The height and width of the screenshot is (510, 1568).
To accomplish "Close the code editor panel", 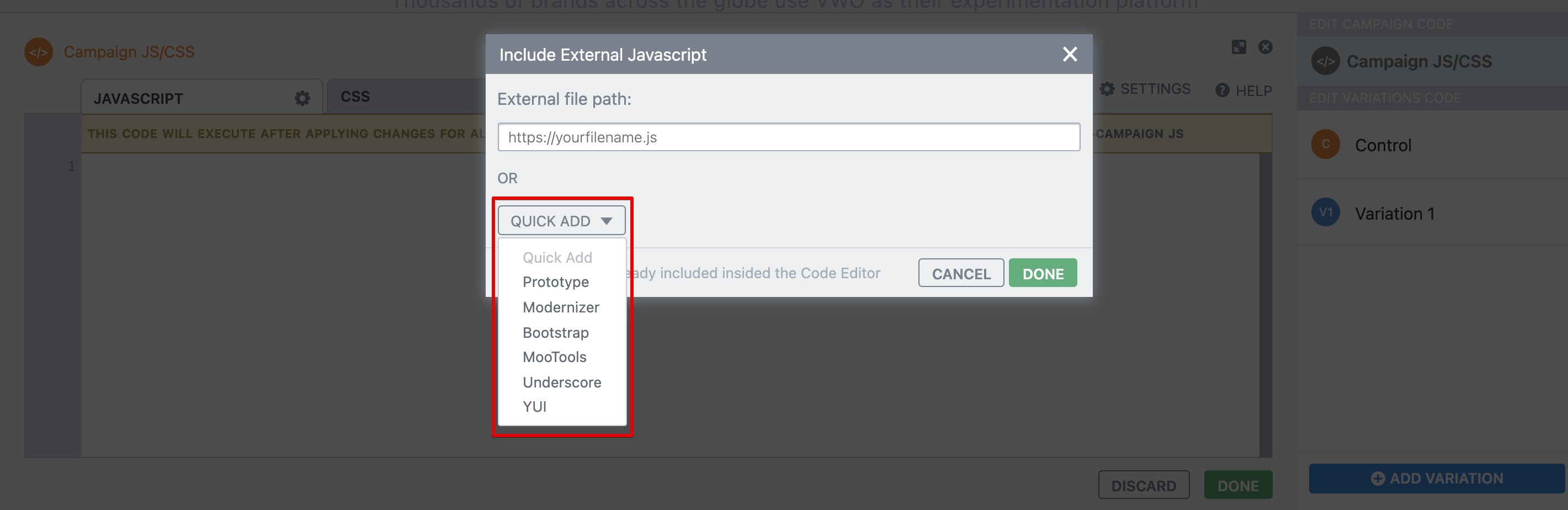I will pyautogui.click(x=1265, y=47).
